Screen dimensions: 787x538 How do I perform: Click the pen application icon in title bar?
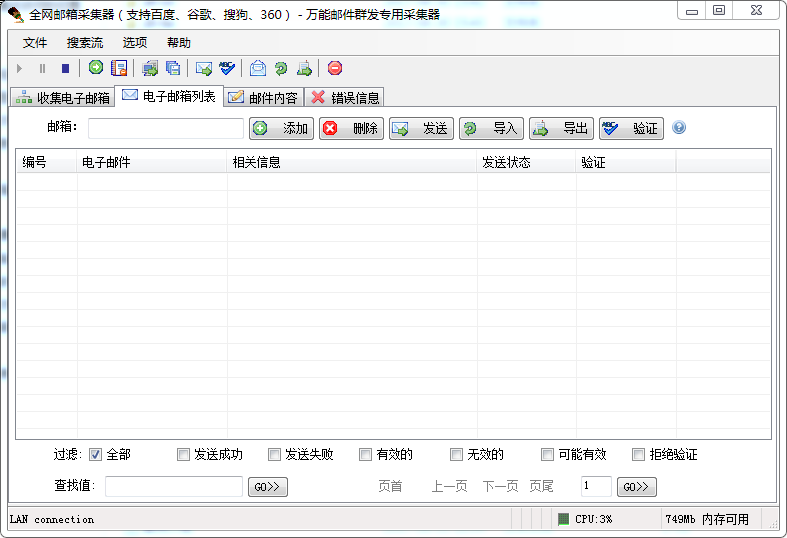[16, 15]
